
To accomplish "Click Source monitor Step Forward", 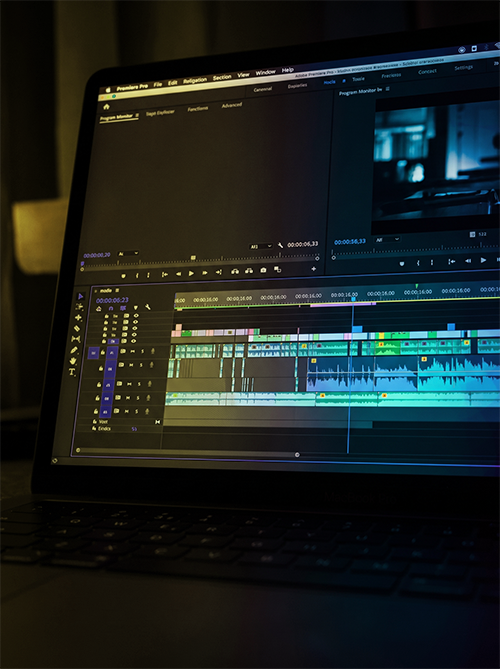I will click(205, 273).
